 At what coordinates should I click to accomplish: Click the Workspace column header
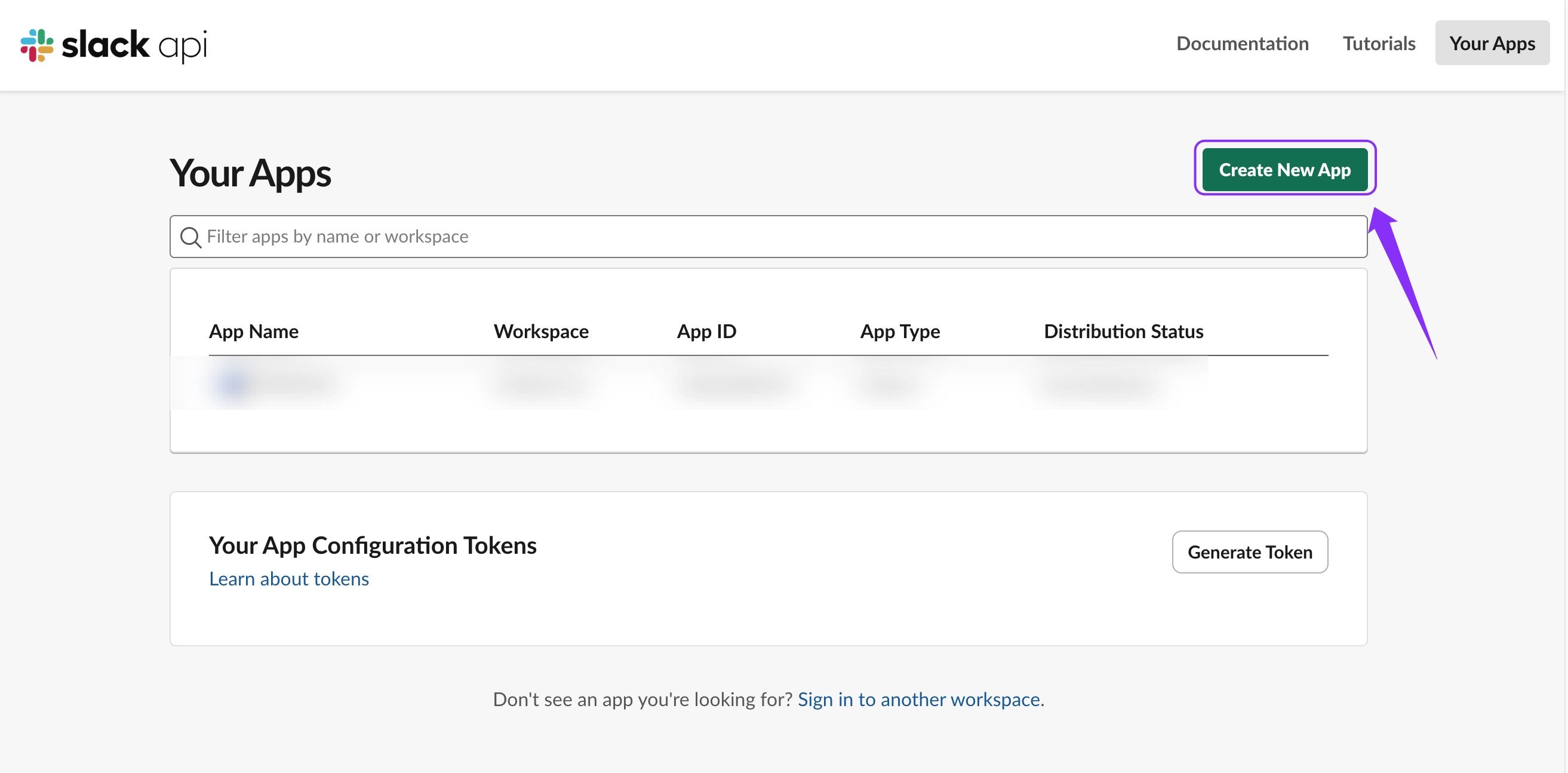[x=540, y=331]
